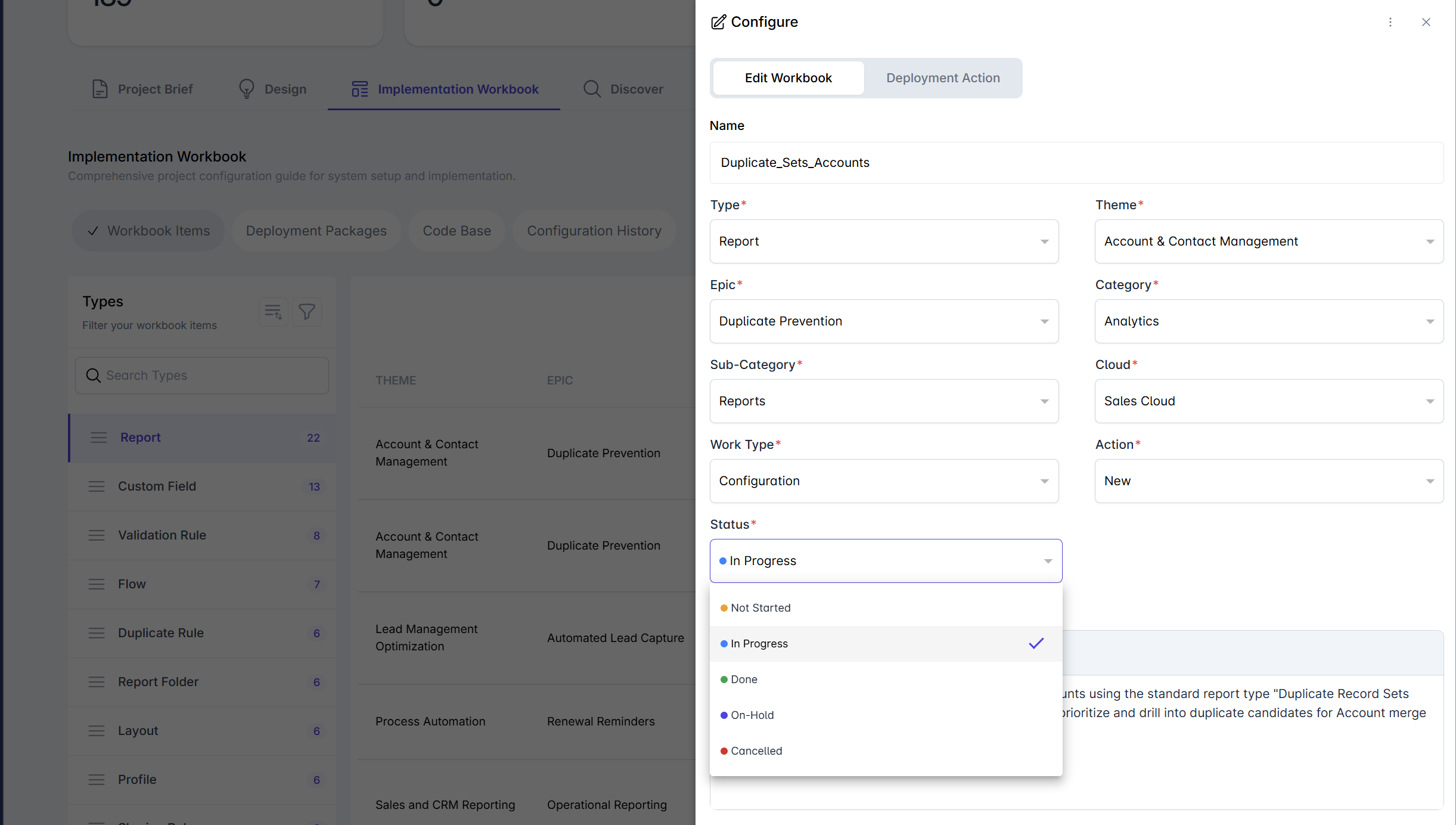Screen dimensions: 1456x825
Task: Click the Configure edit pencil icon
Action: click(718, 22)
